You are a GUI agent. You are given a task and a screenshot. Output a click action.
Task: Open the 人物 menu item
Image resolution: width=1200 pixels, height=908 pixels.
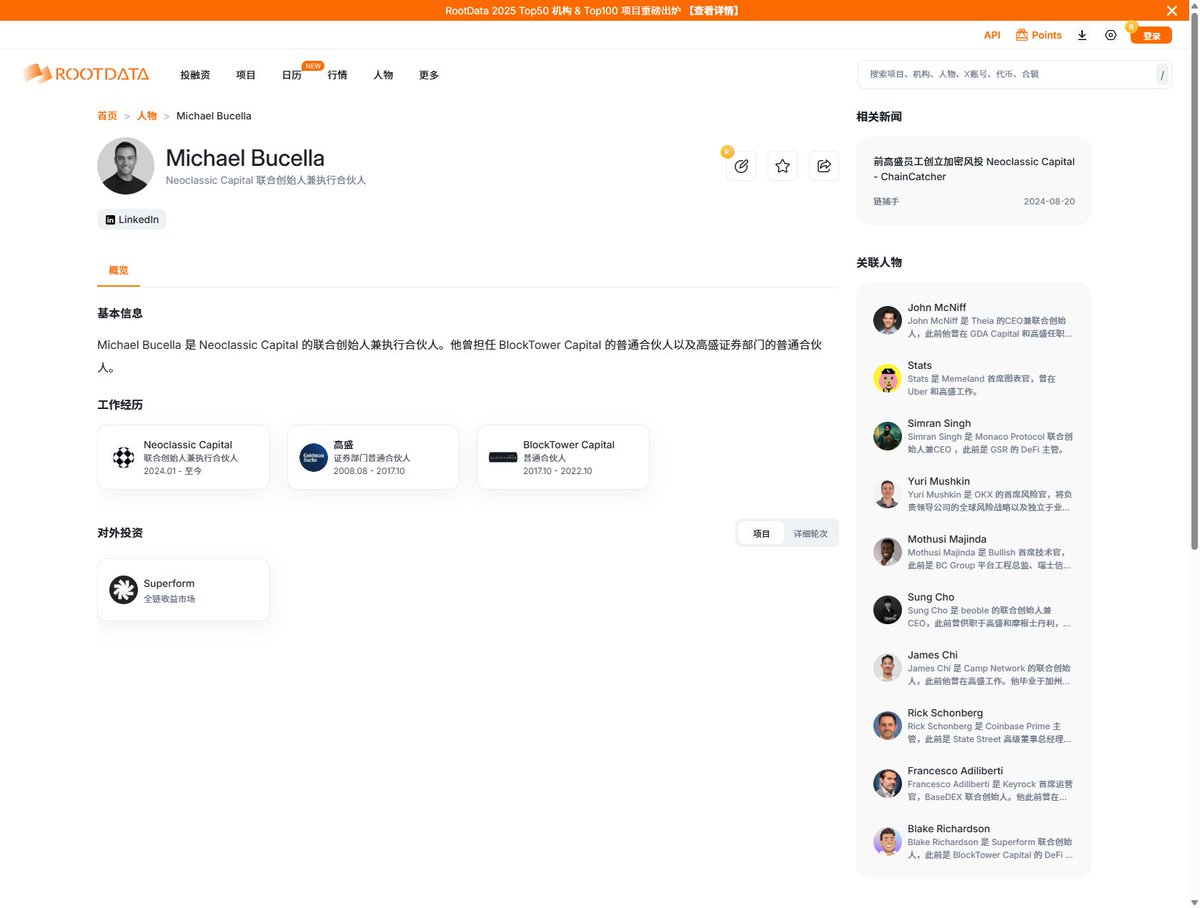pyautogui.click(x=383, y=75)
